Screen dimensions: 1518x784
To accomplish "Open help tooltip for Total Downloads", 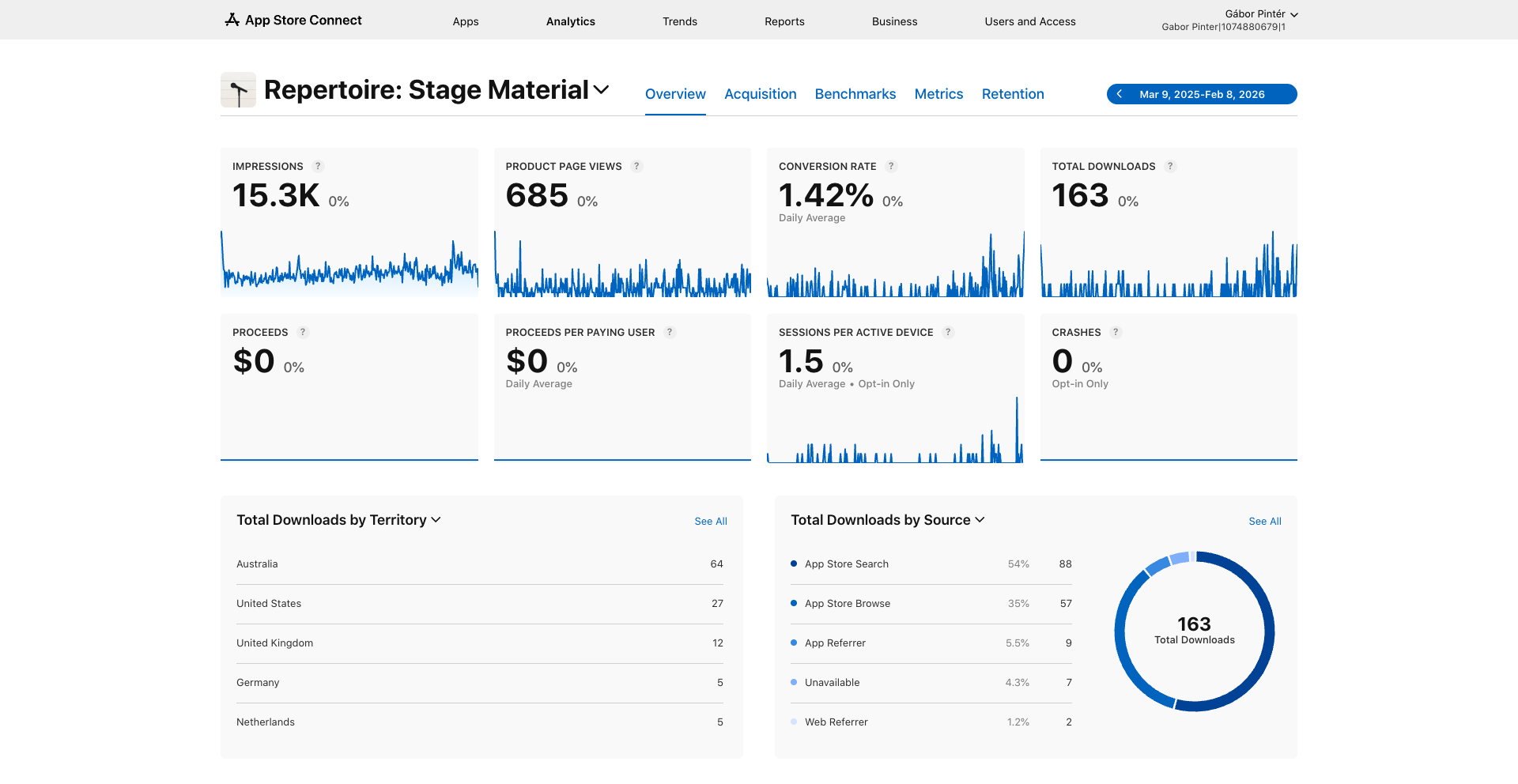I will pos(1170,166).
